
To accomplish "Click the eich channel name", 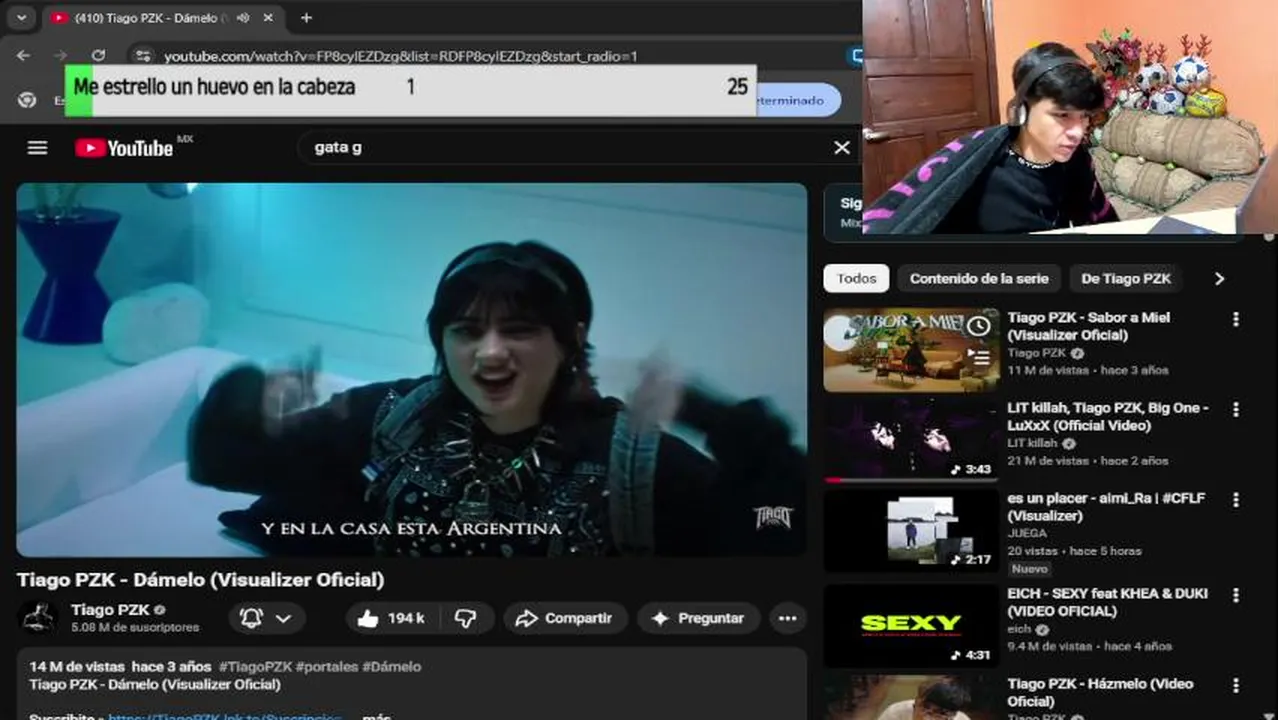I will (x=1019, y=630).
